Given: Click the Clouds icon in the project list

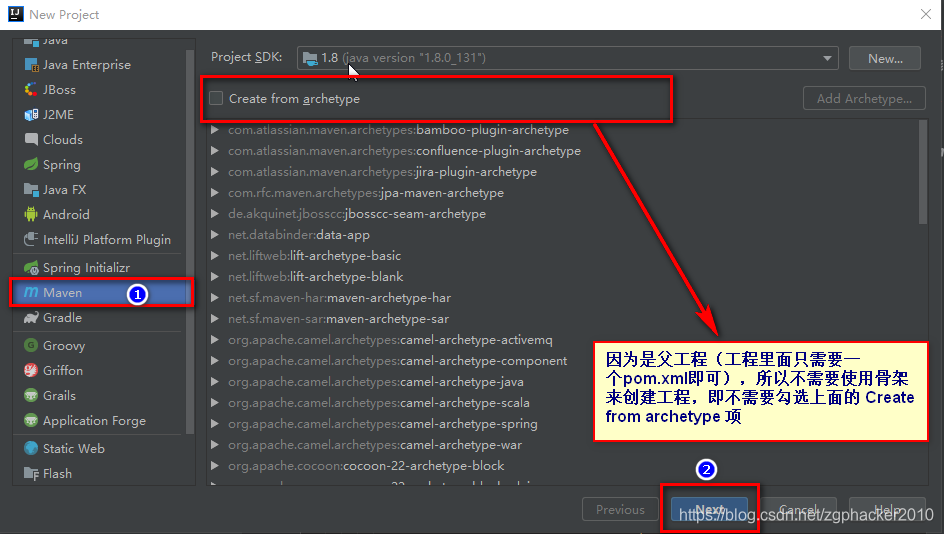Looking at the screenshot, I should coord(31,139).
